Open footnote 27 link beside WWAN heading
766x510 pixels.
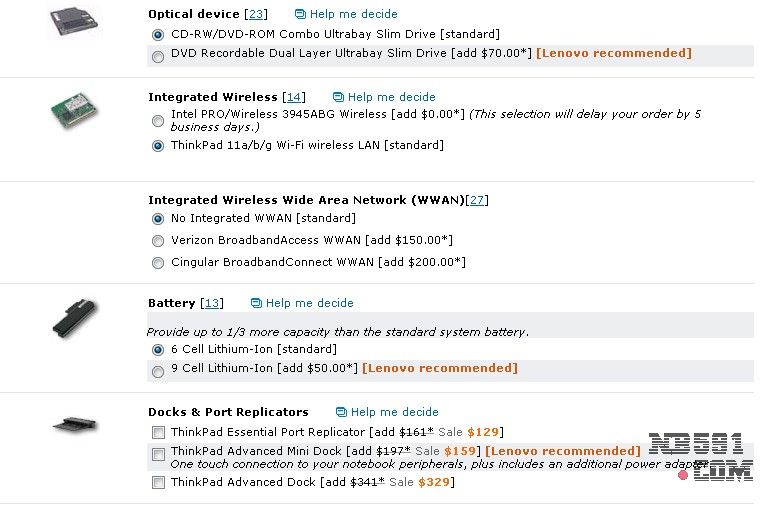coord(477,200)
